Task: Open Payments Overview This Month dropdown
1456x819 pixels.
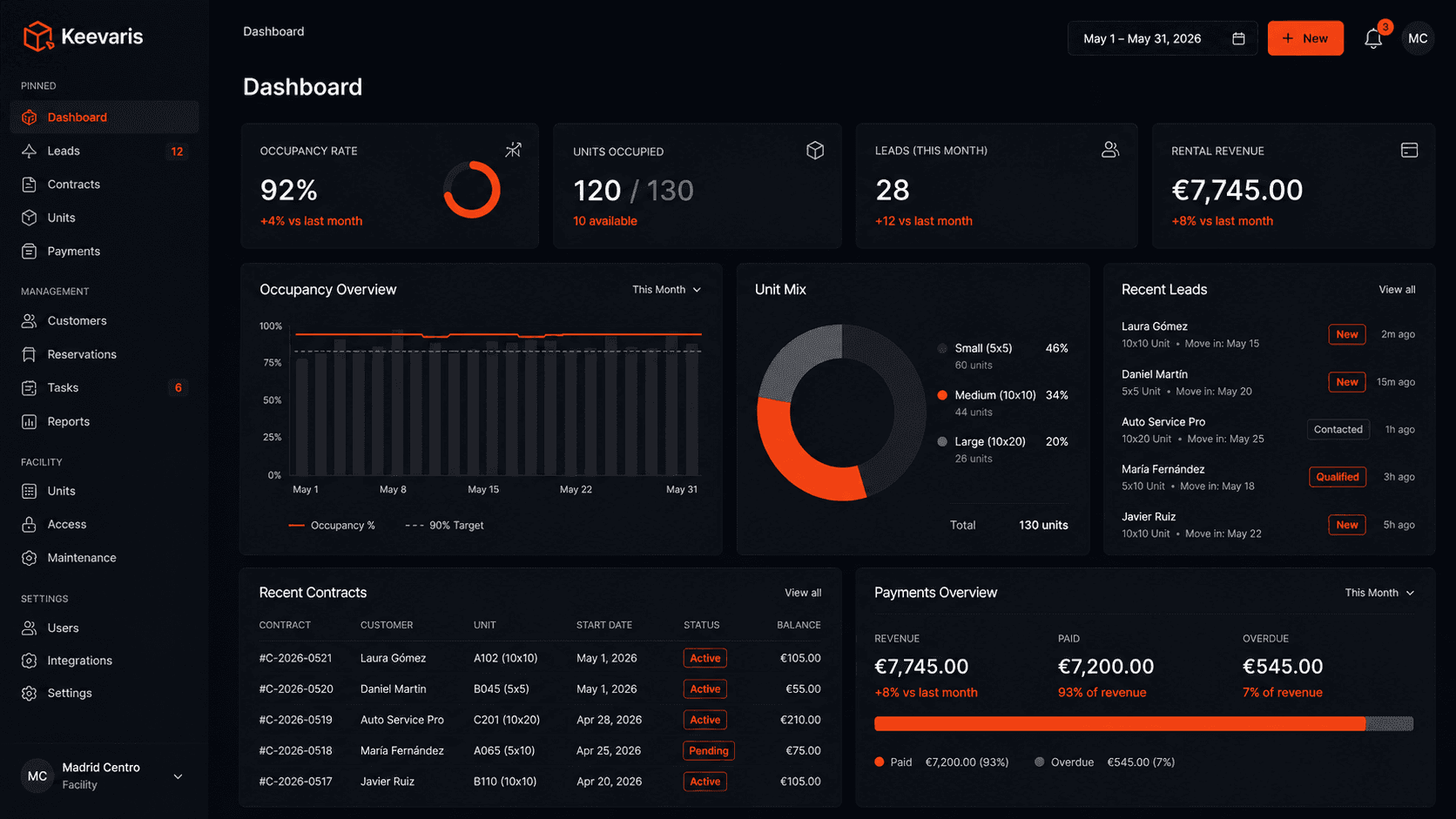Action: click(1379, 593)
